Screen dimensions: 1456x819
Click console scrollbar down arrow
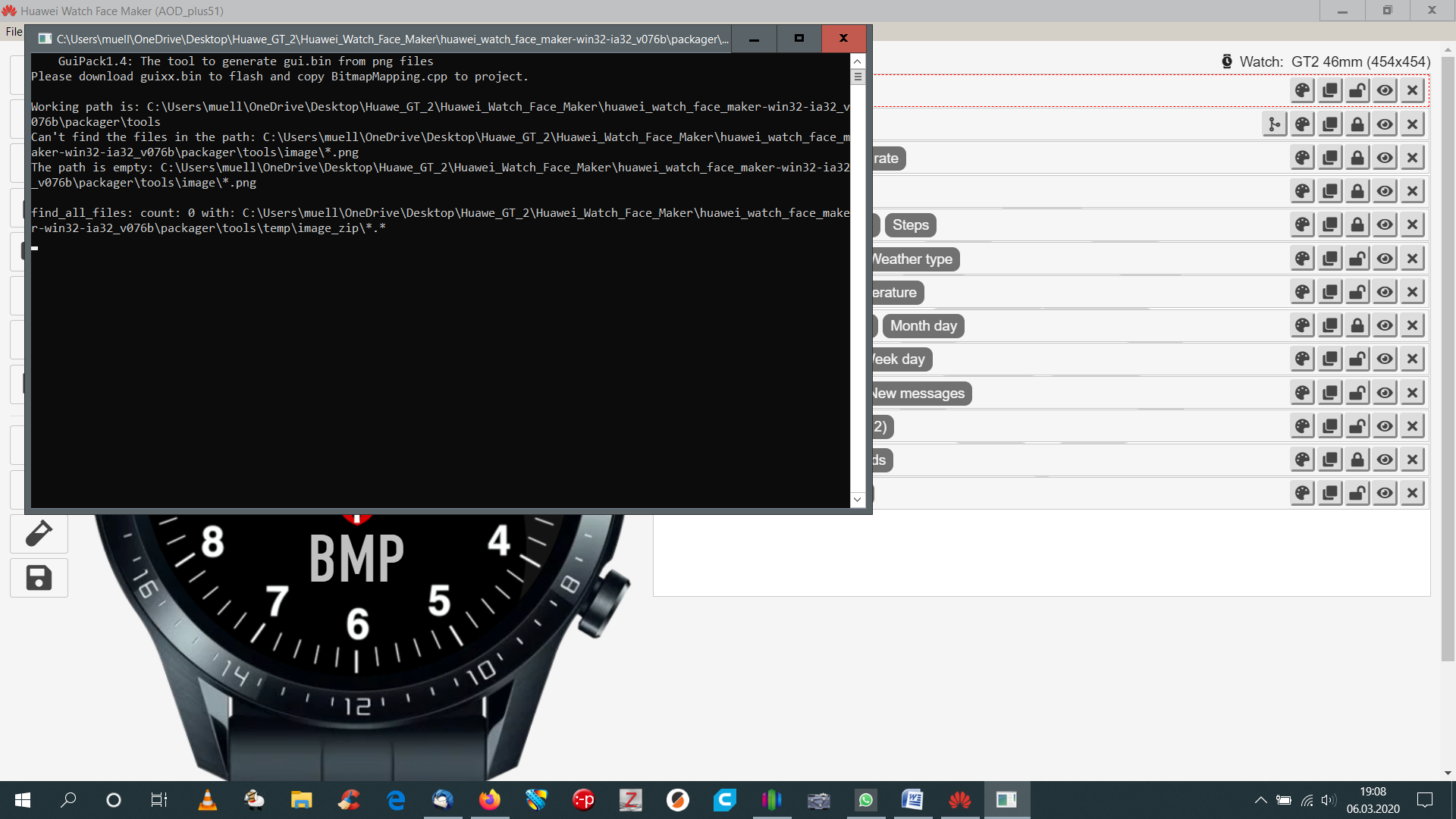pyautogui.click(x=858, y=499)
